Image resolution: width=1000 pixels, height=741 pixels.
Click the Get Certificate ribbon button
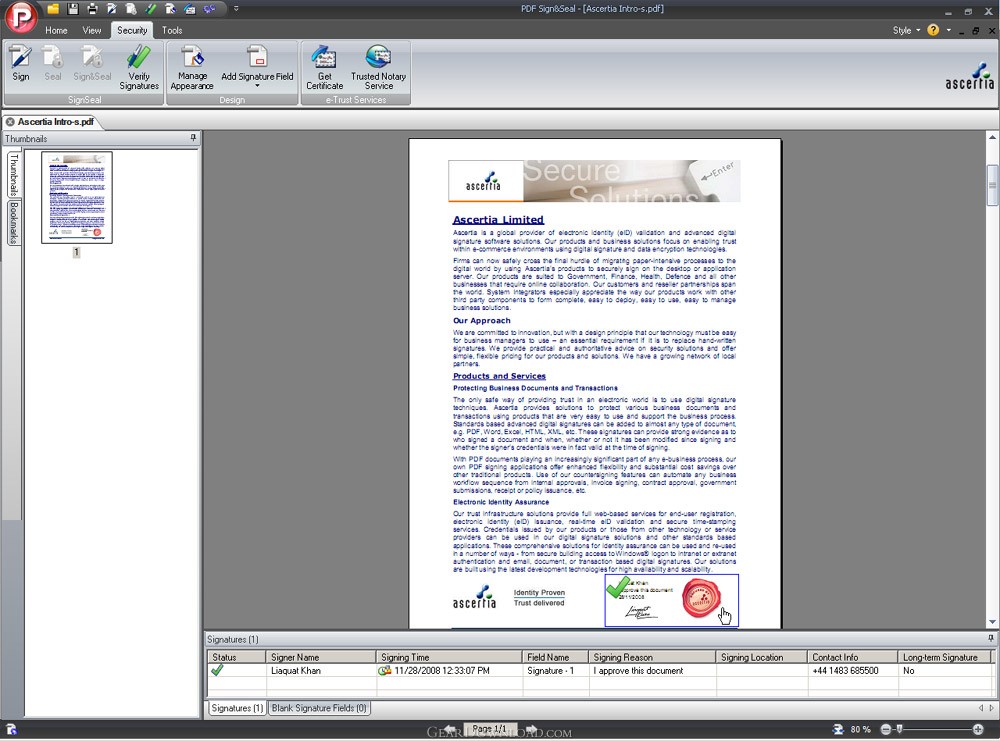[325, 68]
